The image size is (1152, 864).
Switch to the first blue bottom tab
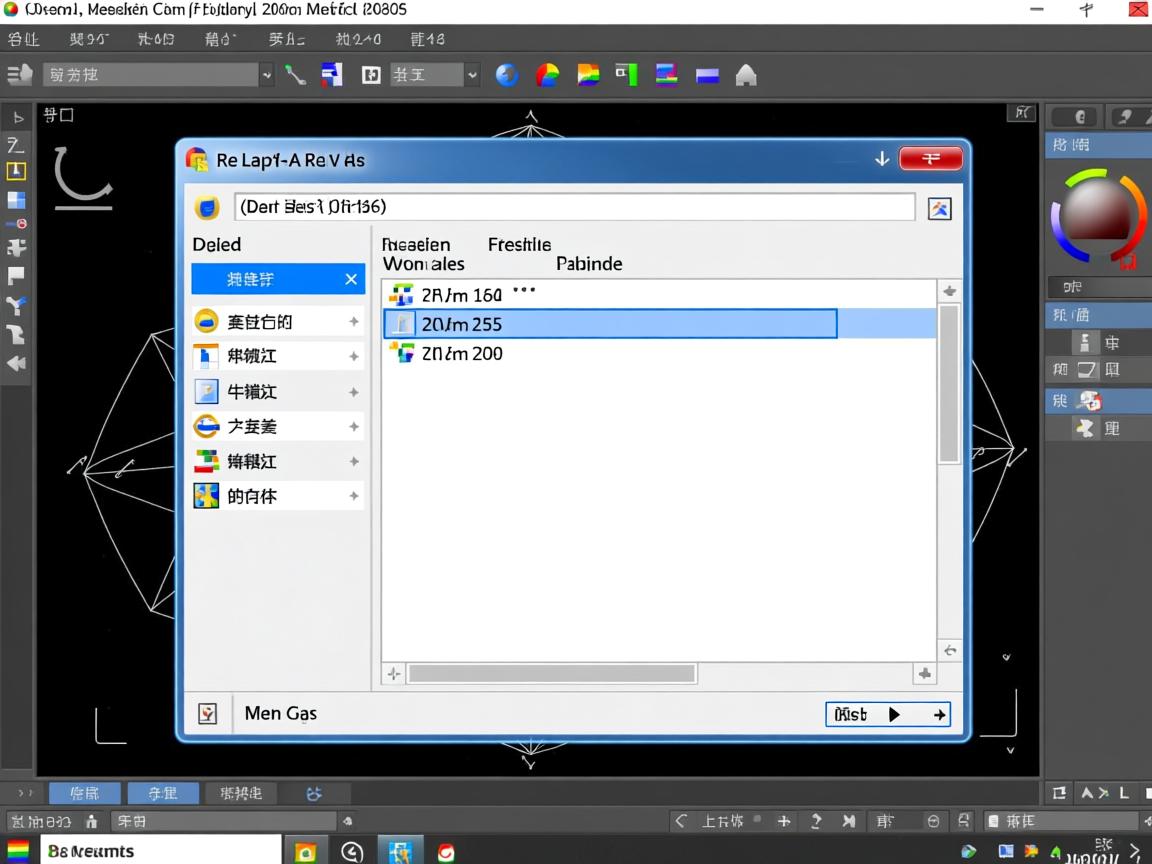pyautogui.click(x=84, y=793)
